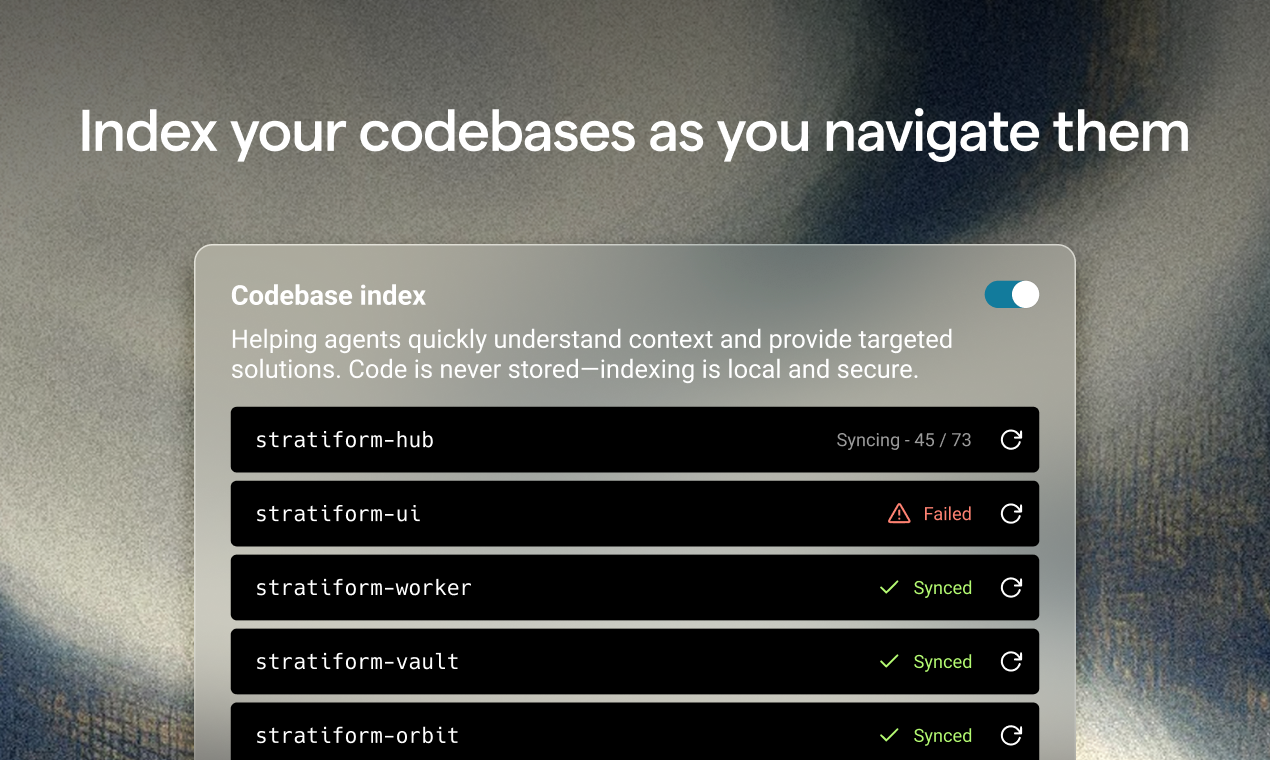The width and height of the screenshot is (1270, 760).
Task: Select the stratiform-orbit codebase name
Action: 357,736
